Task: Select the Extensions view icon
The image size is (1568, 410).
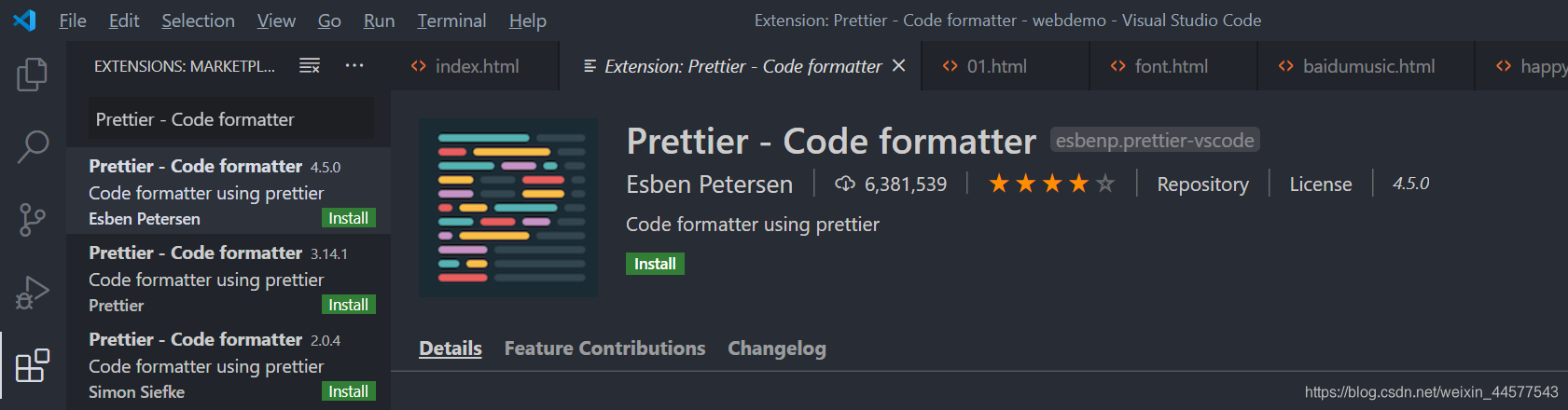Action: [33, 365]
